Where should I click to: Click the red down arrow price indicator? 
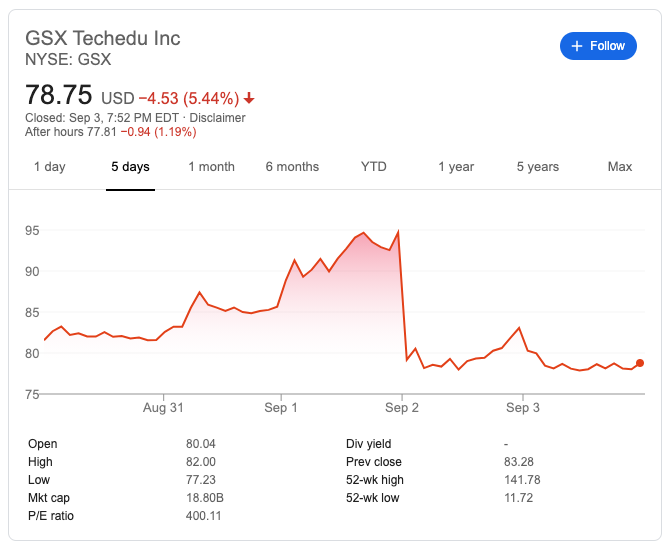click(x=249, y=99)
